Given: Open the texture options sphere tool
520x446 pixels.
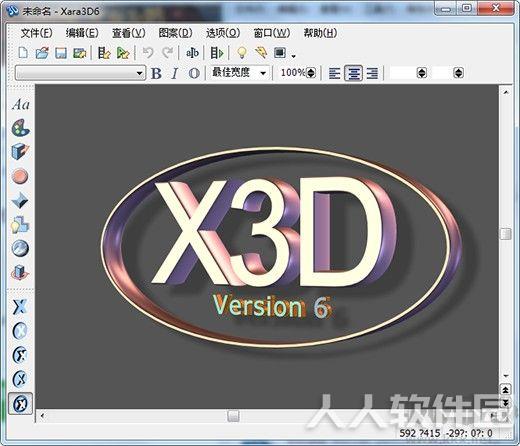Looking at the screenshot, I should (20, 248).
